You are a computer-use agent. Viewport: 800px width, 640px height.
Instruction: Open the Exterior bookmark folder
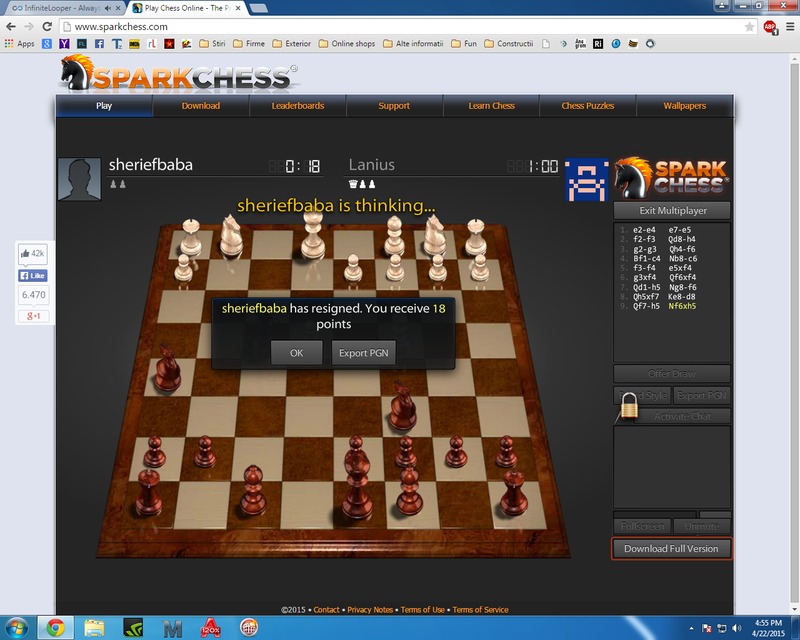point(292,44)
